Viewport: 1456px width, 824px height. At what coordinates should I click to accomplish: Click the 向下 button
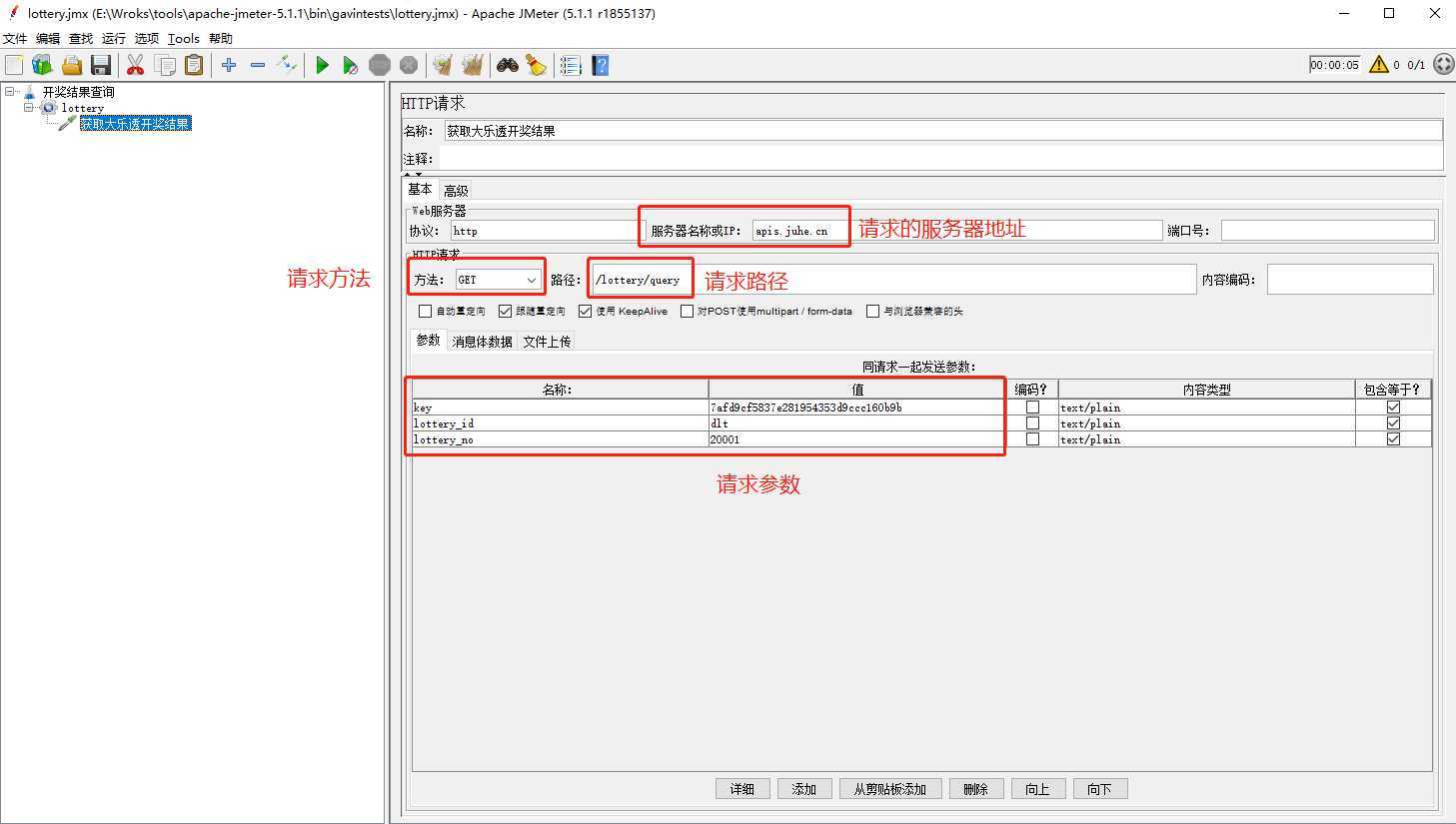tap(1100, 789)
